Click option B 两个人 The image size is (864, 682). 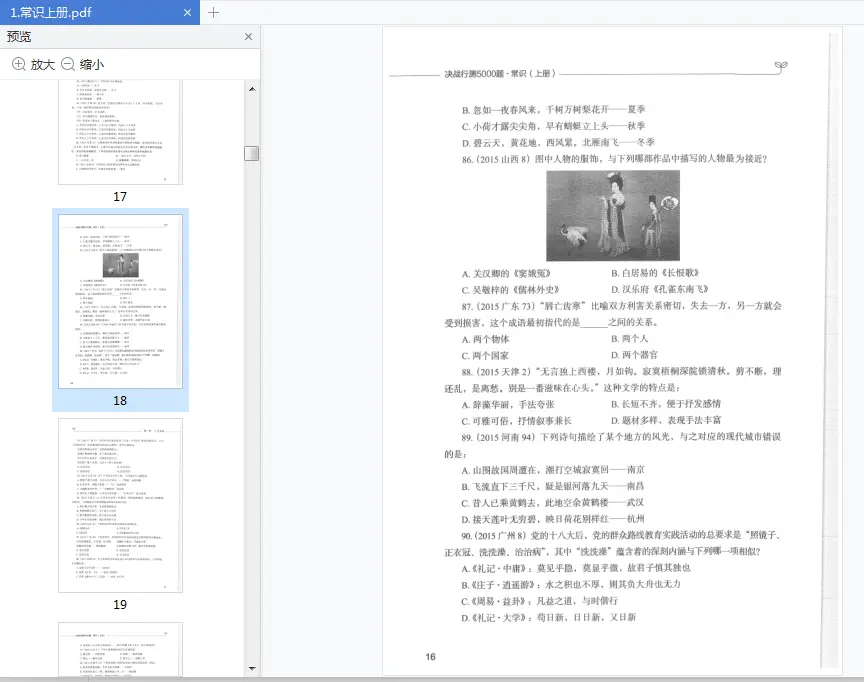[629, 338]
